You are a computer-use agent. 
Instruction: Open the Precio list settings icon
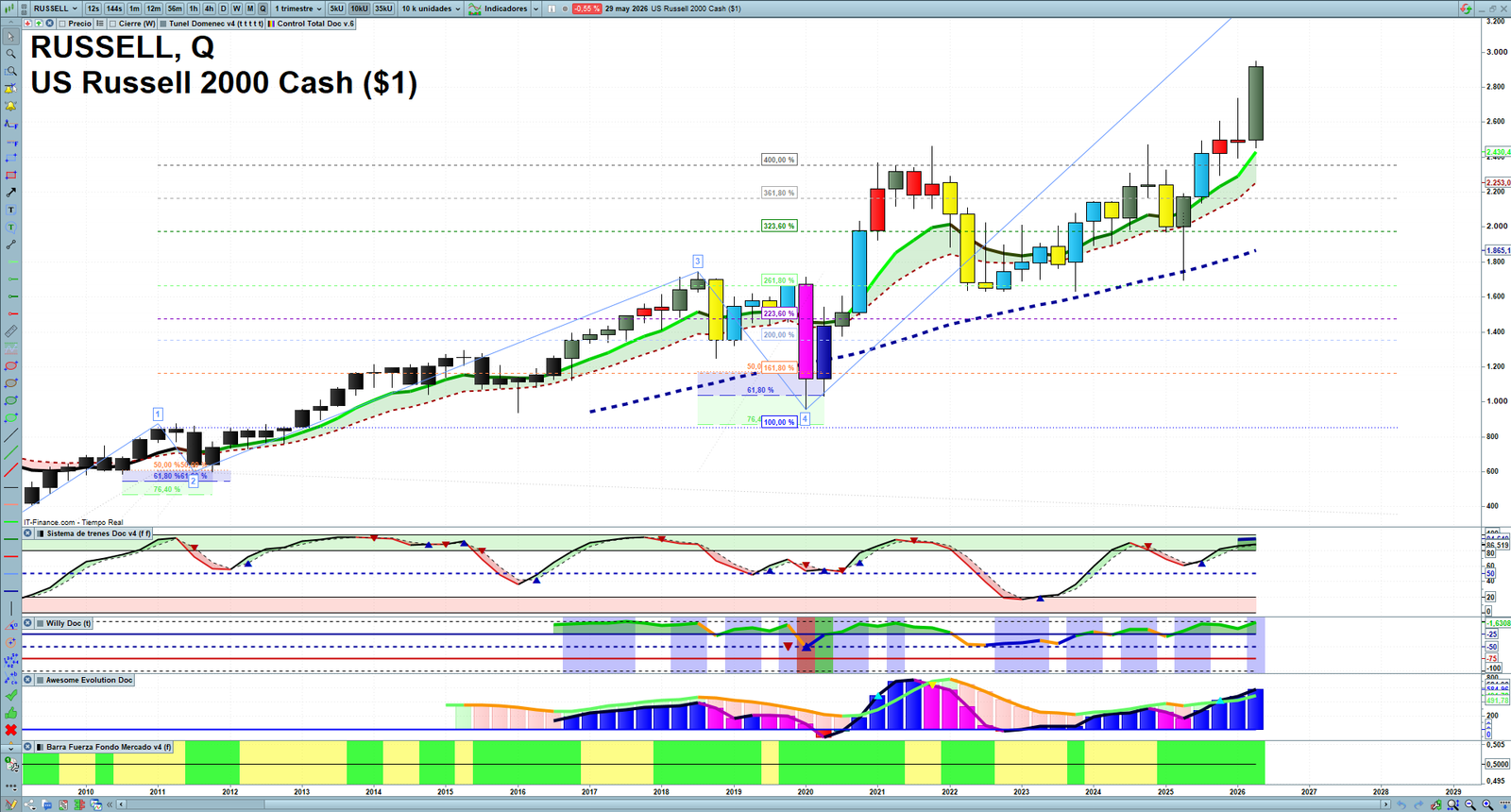coord(100,24)
